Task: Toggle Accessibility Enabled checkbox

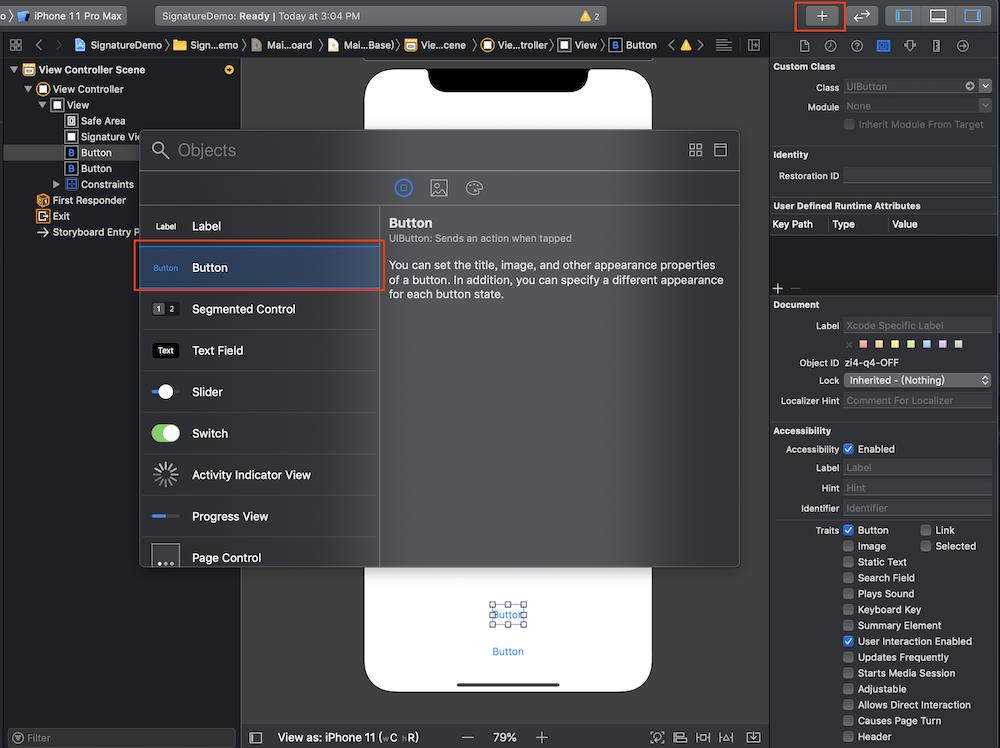Action: [x=848, y=449]
